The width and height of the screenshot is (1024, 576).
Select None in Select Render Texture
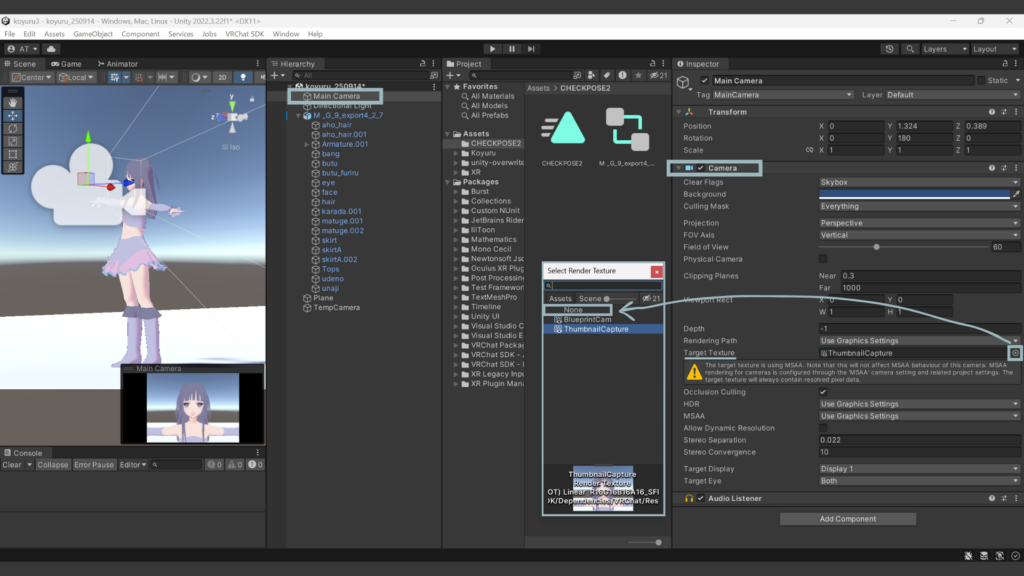tap(573, 310)
